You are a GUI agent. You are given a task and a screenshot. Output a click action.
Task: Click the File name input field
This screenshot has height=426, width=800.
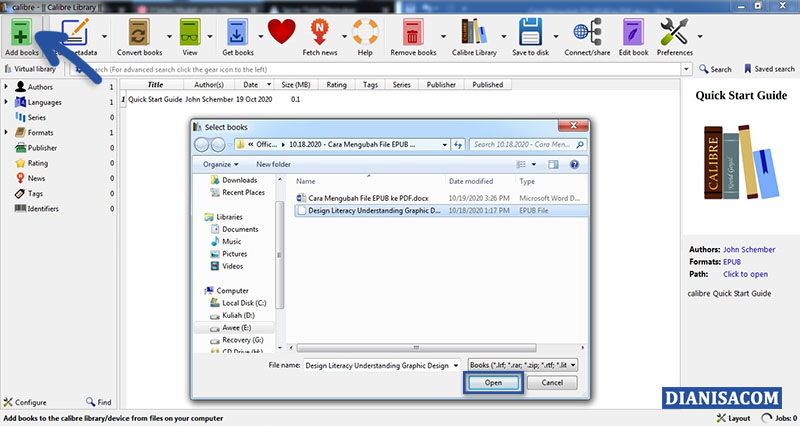tap(380, 366)
